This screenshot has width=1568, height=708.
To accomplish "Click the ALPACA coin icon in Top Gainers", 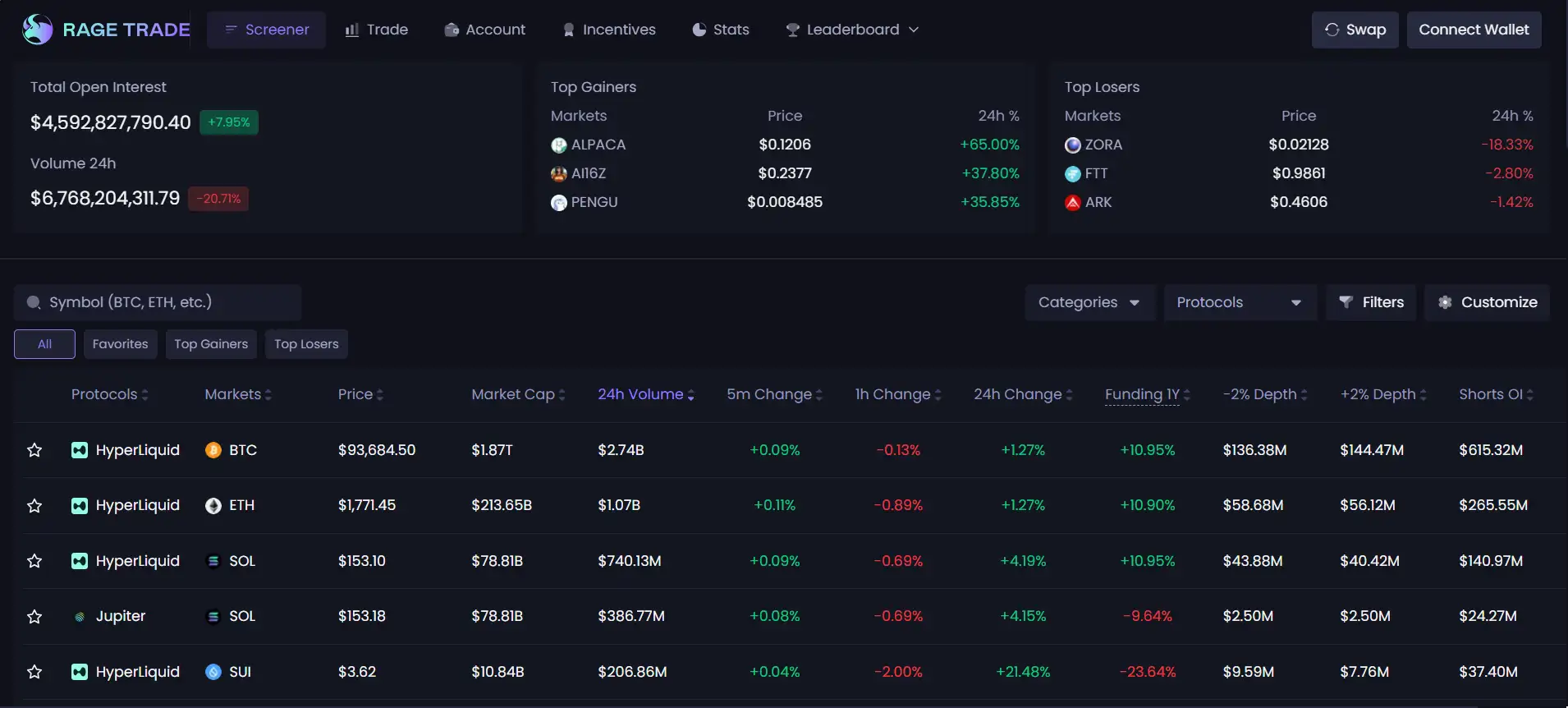I will tap(559, 145).
